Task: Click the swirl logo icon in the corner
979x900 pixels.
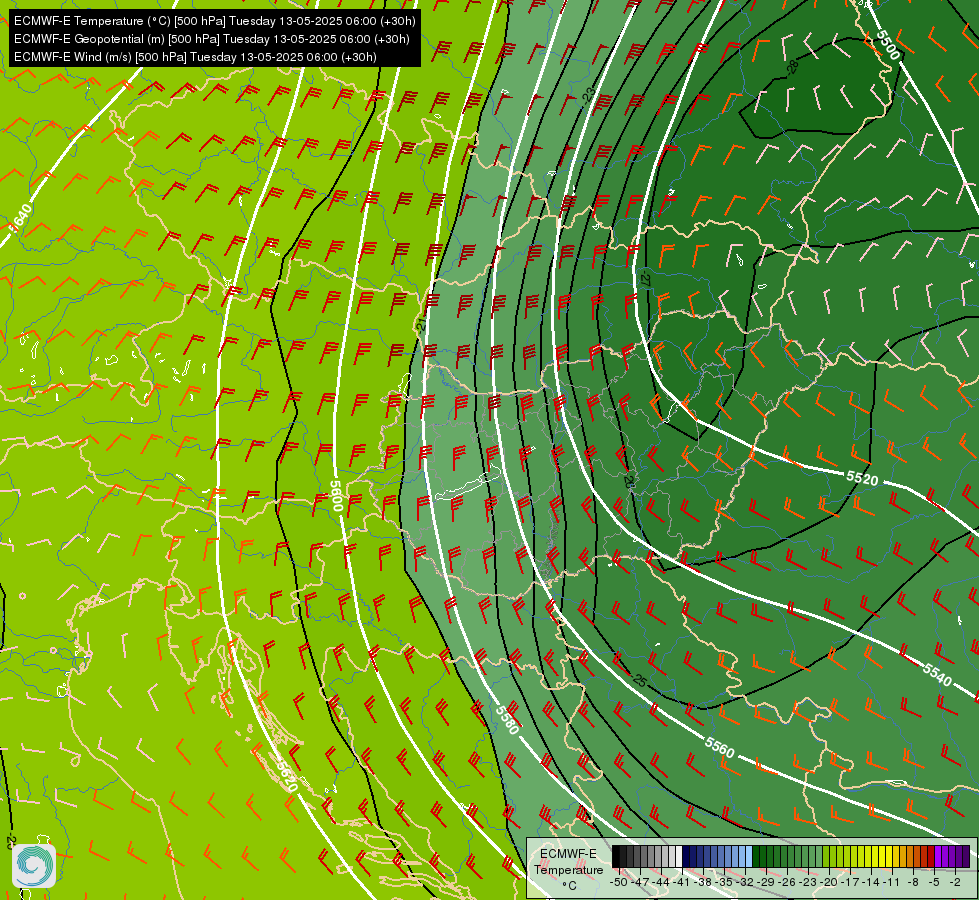Action: 34,865
